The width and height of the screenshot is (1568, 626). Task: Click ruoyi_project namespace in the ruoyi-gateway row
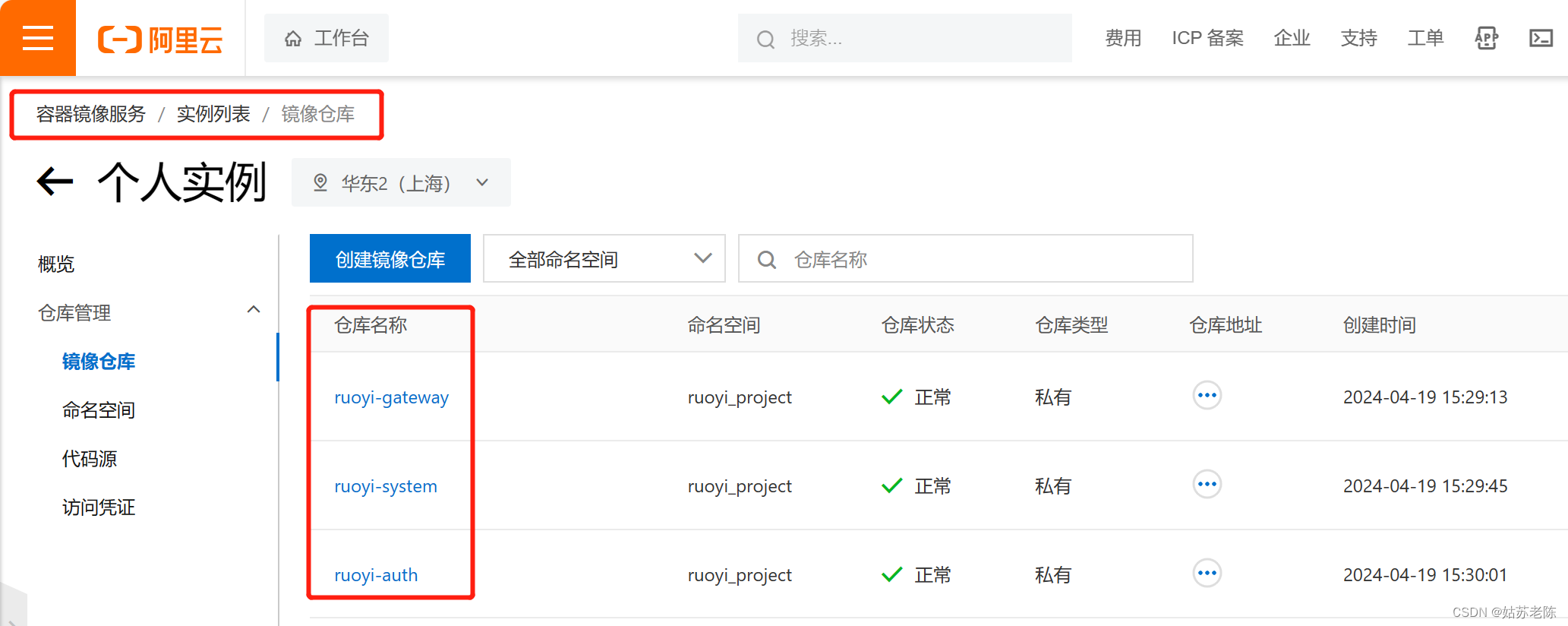[740, 397]
